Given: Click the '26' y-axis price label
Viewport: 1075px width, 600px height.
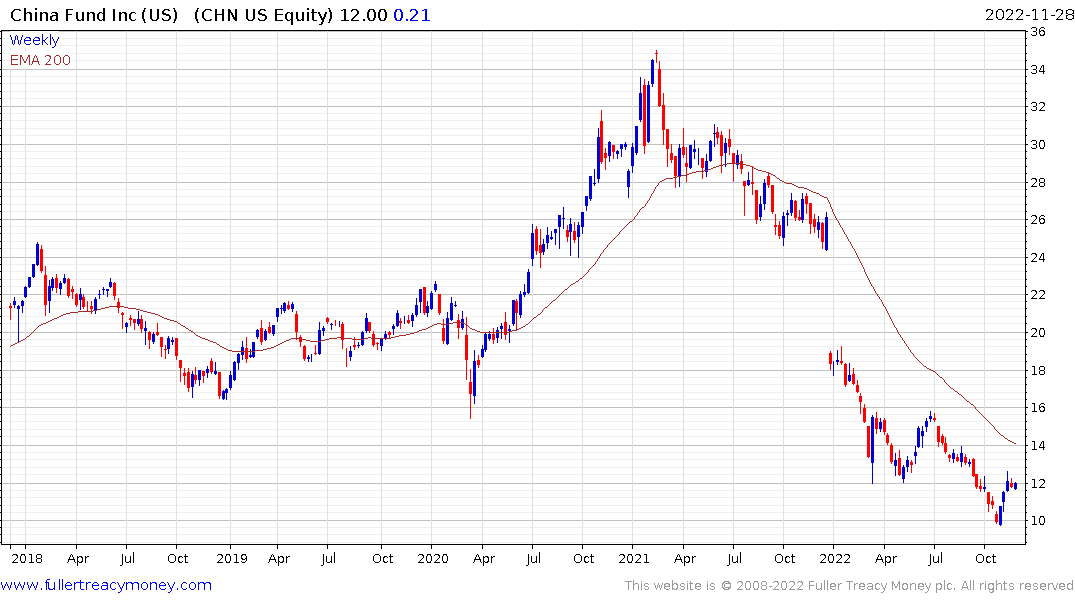Looking at the screenshot, I should [1038, 220].
